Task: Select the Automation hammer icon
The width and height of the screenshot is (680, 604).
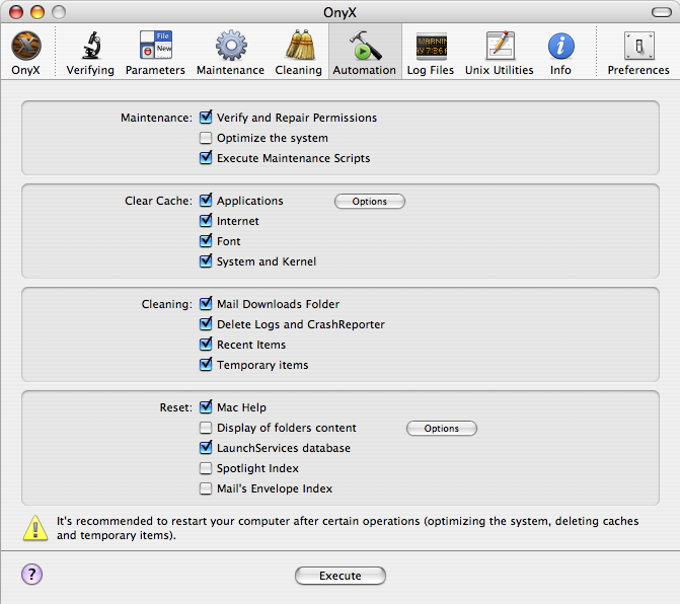Action: [x=365, y=45]
